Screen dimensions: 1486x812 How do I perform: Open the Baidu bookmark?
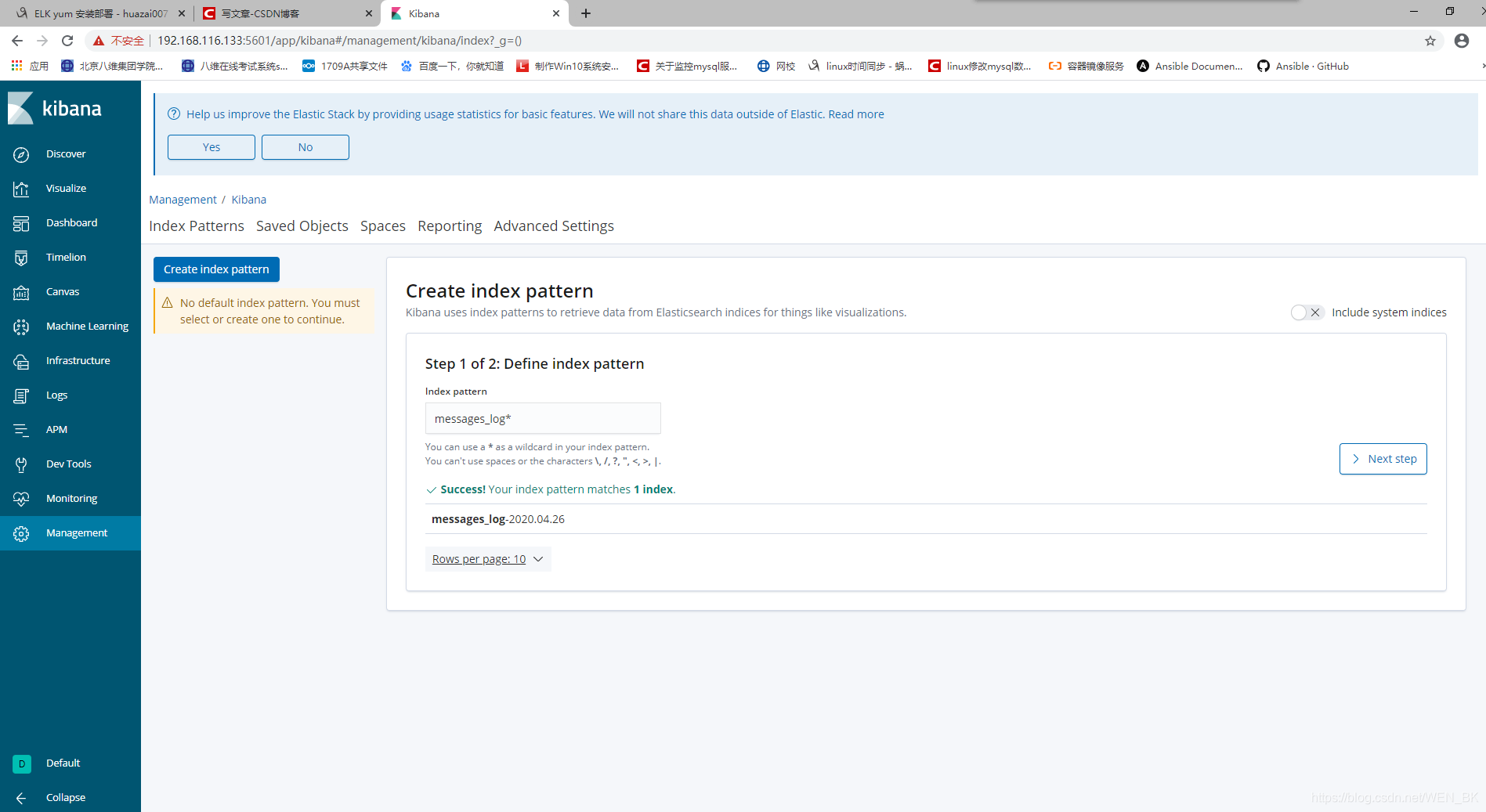(x=452, y=67)
